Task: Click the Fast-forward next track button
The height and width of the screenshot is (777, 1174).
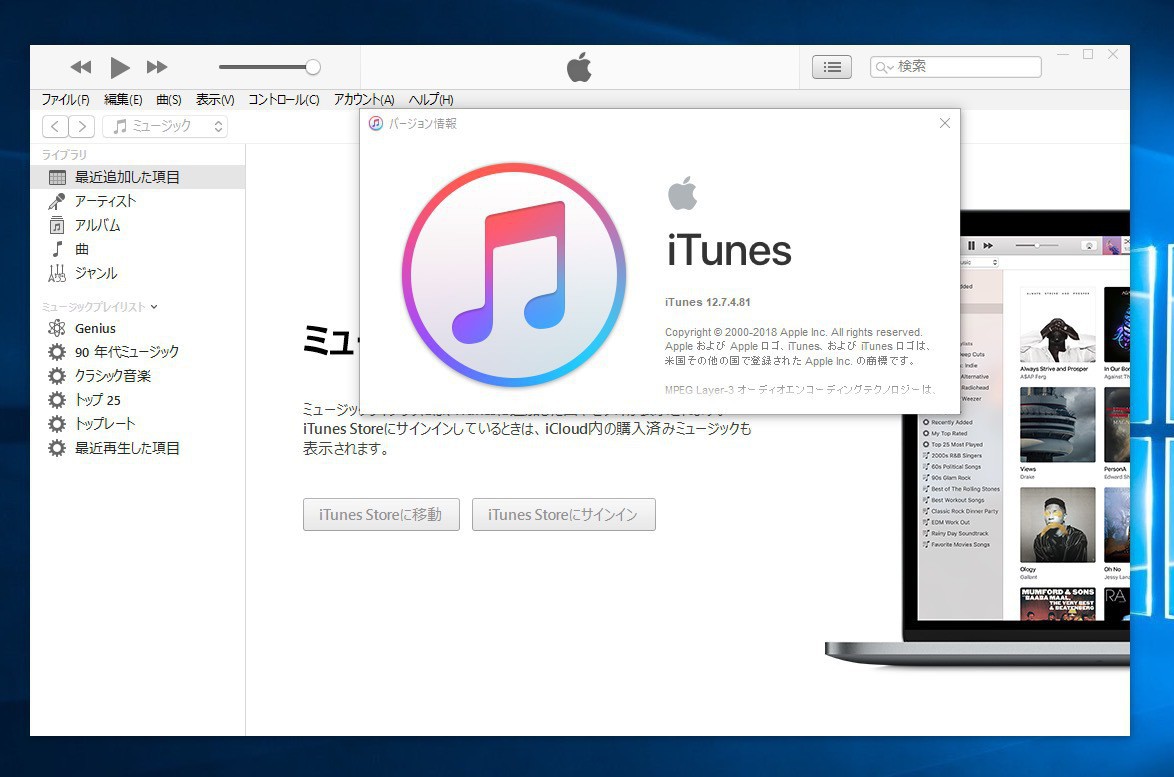Action: pyautogui.click(x=157, y=68)
